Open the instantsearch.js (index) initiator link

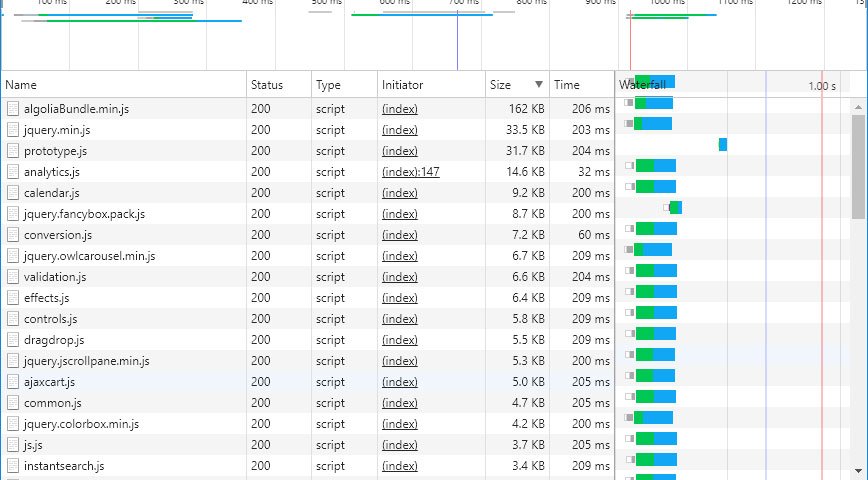point(400,466)
